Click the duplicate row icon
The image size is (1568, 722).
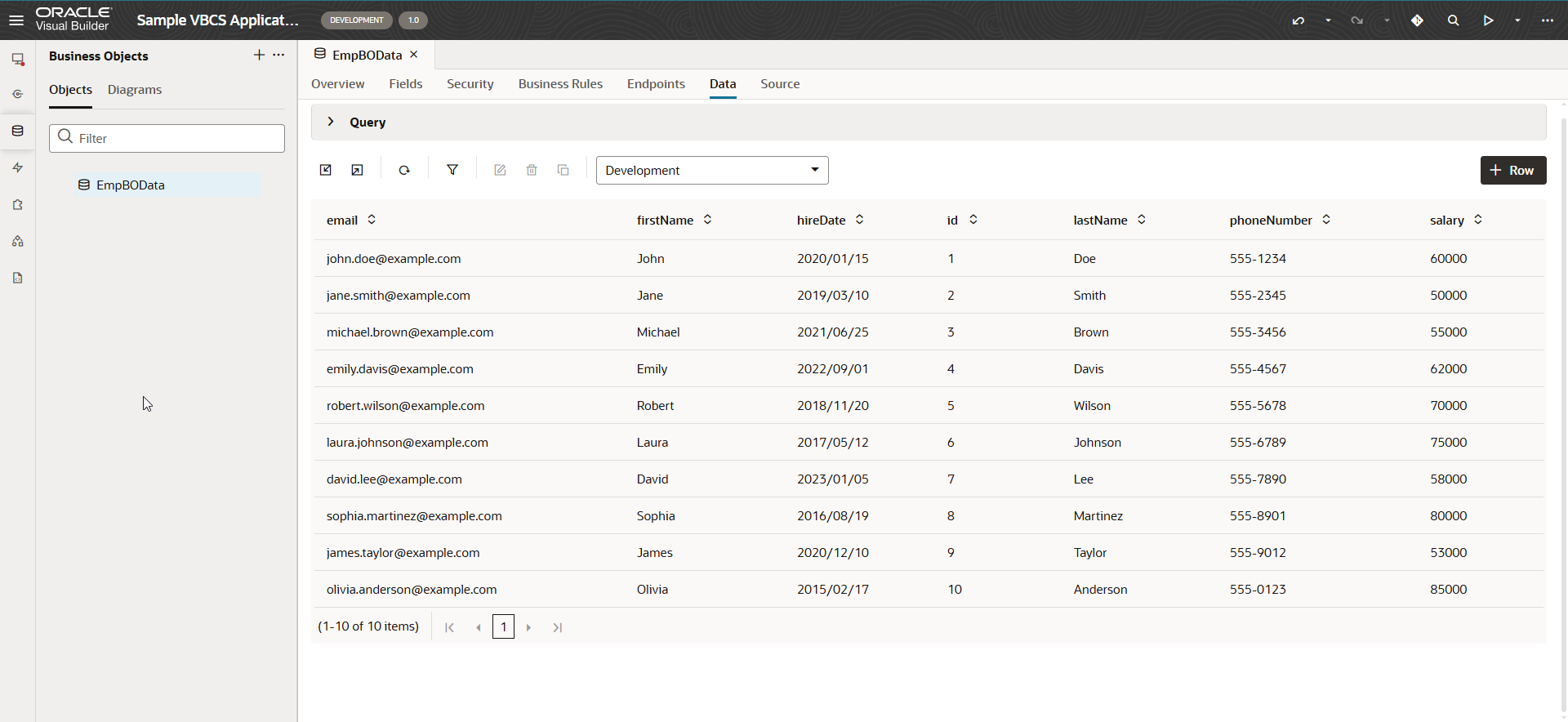(563, 170)
